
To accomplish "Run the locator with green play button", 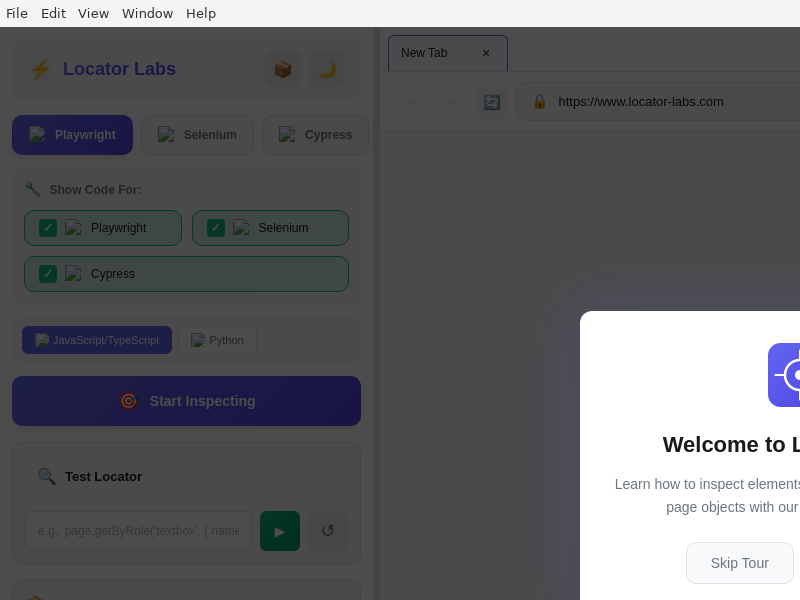I will 280,531.
